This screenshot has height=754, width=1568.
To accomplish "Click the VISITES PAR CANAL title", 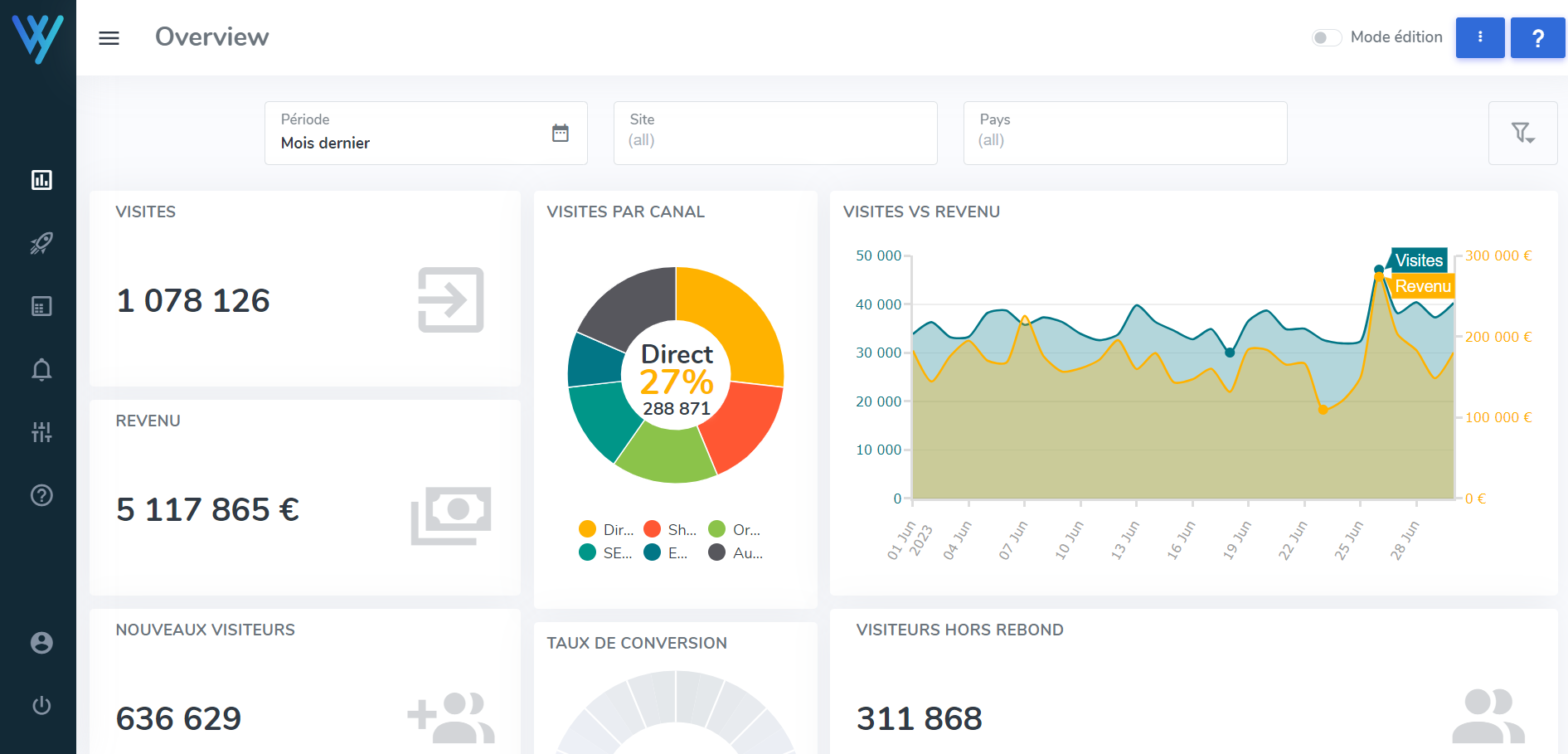I will point(626,212).
